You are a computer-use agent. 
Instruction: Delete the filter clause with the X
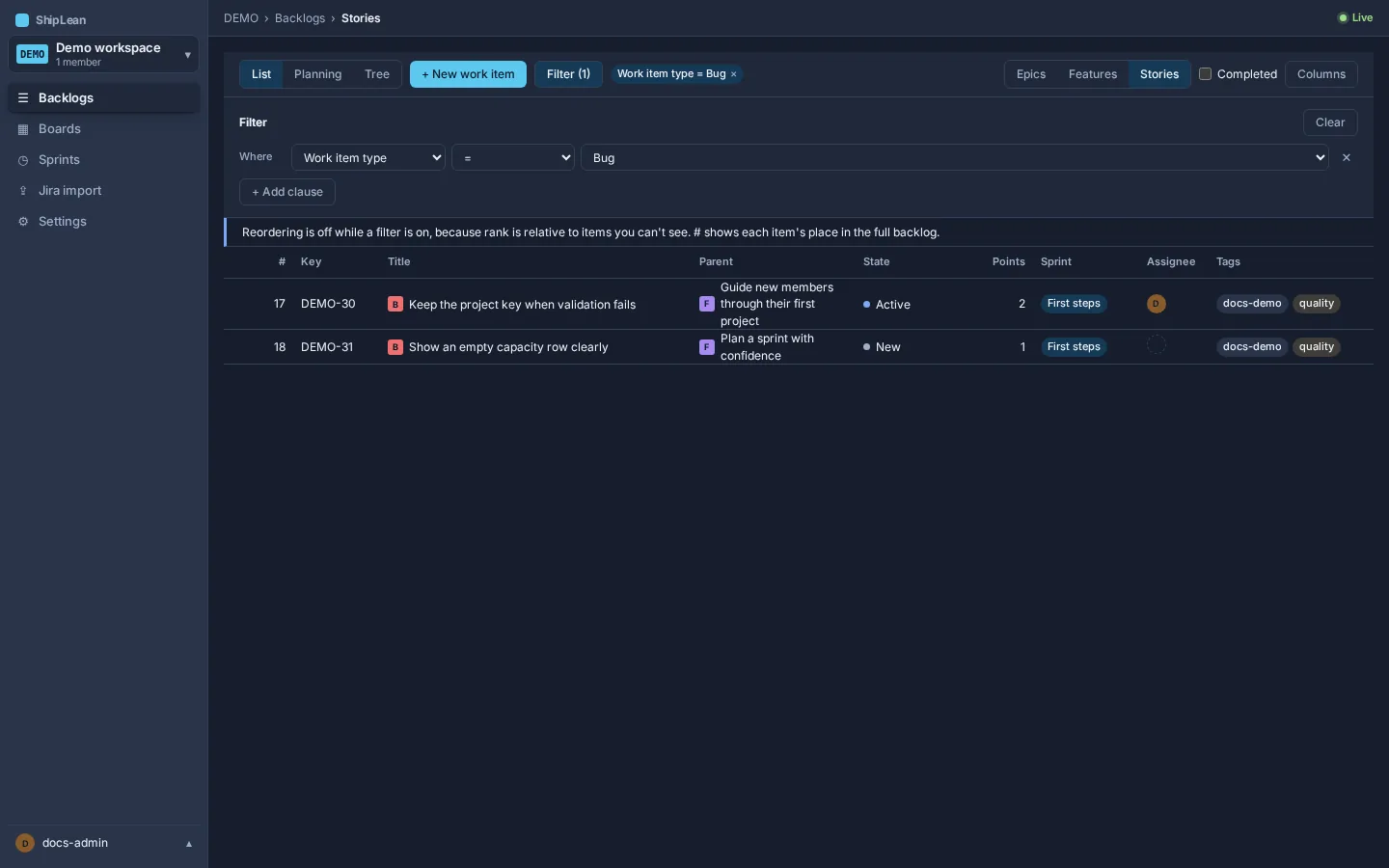click(x=1347, y=157)
